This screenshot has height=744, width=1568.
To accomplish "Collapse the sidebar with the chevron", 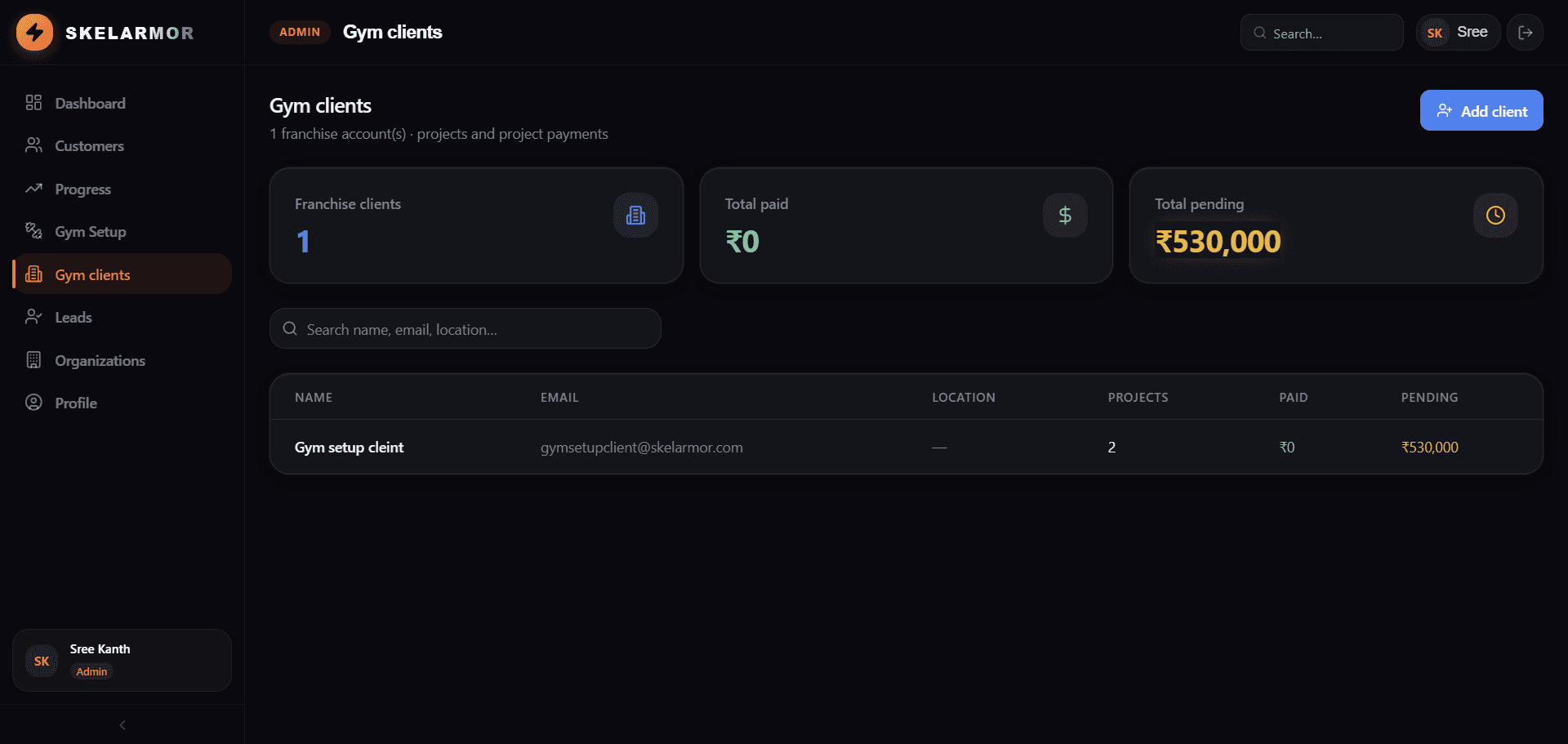I will [x=122, y=724].
